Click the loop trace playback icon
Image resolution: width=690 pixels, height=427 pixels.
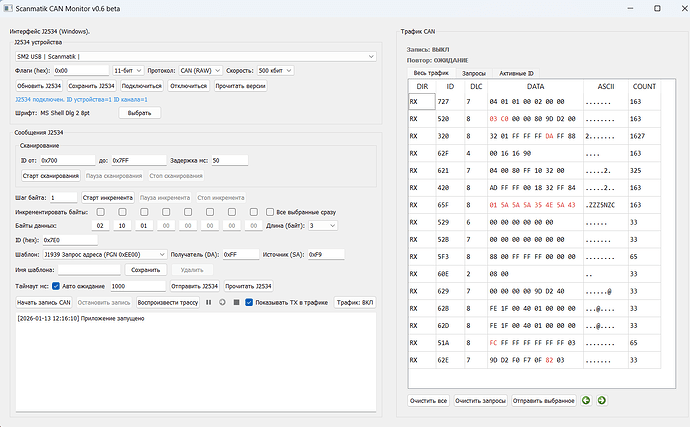coord(222,301)
